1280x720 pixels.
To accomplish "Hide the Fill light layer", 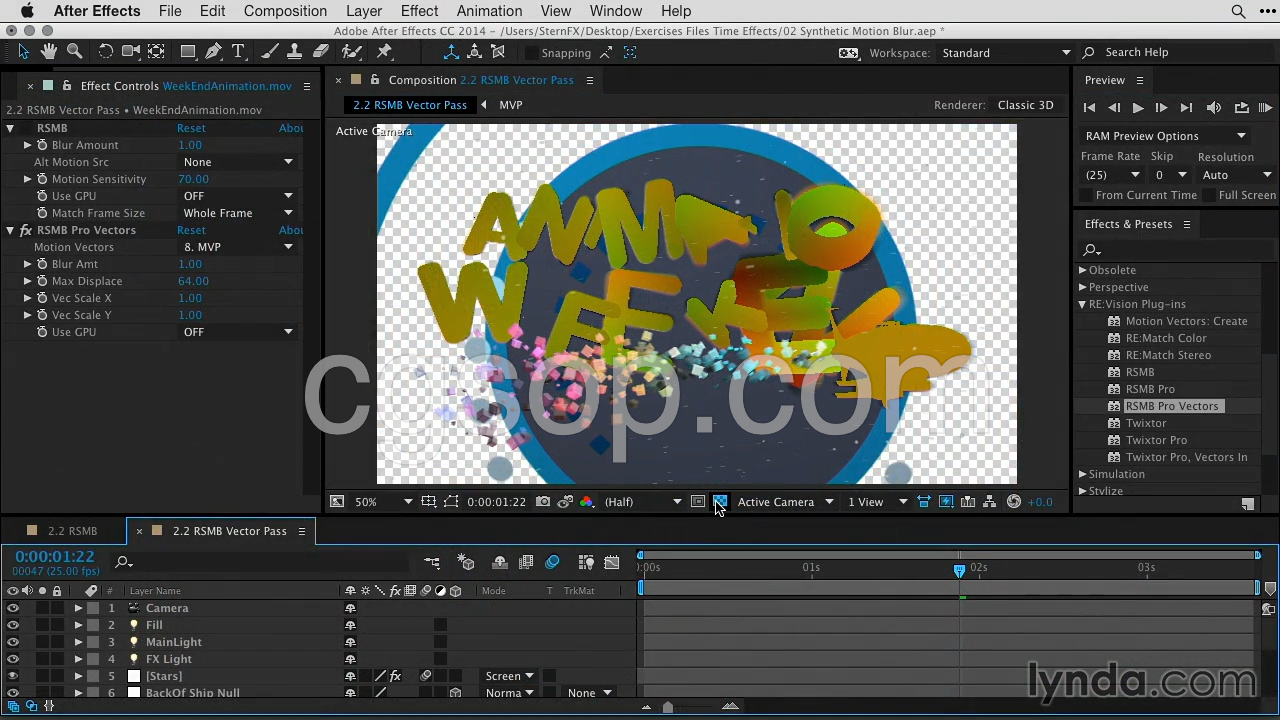I will click(x=13, y=625).
